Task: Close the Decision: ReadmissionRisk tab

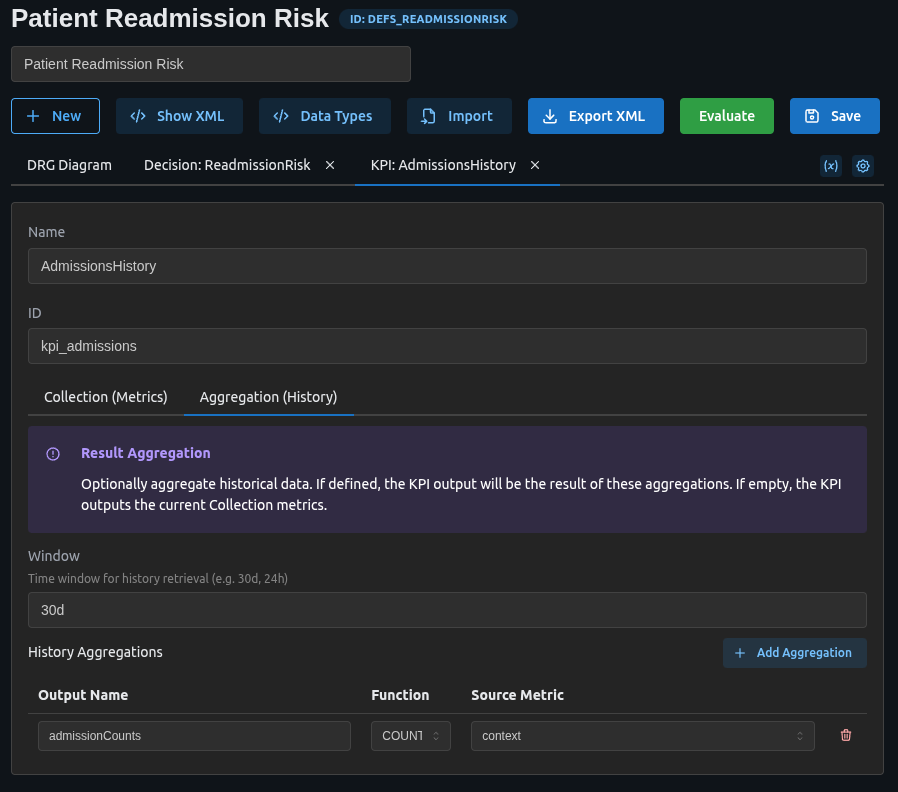Action: click(x=329, y=165)
